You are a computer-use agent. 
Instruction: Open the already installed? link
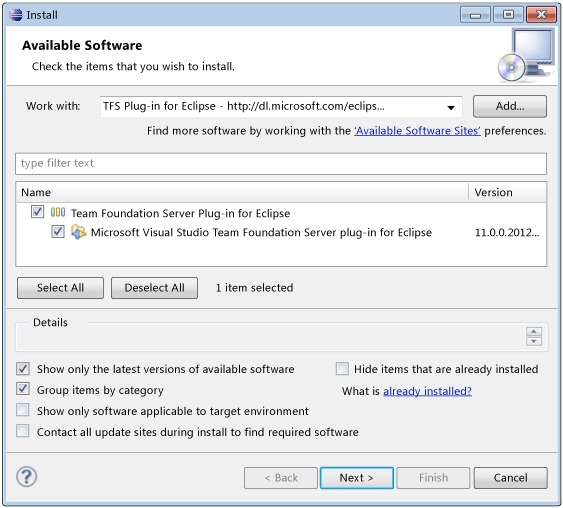click(x=427, y=391)
